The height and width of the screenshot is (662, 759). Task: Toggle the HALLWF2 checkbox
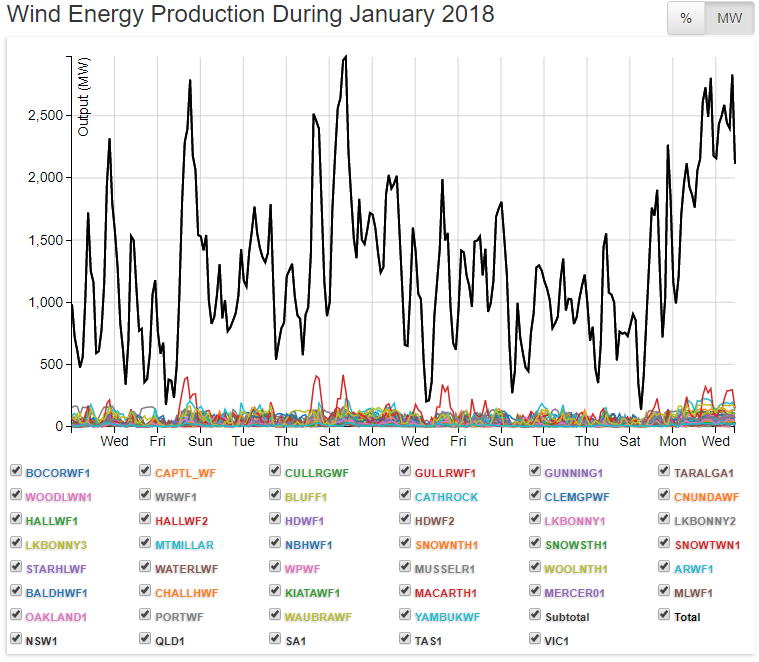pyautogui.click(x=145, y=519)
